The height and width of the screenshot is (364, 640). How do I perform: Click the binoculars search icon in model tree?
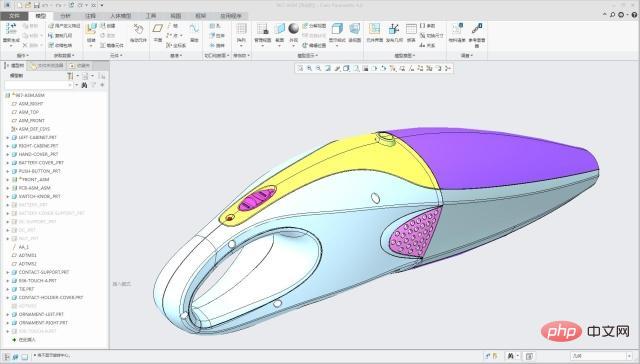coord(84,85)
